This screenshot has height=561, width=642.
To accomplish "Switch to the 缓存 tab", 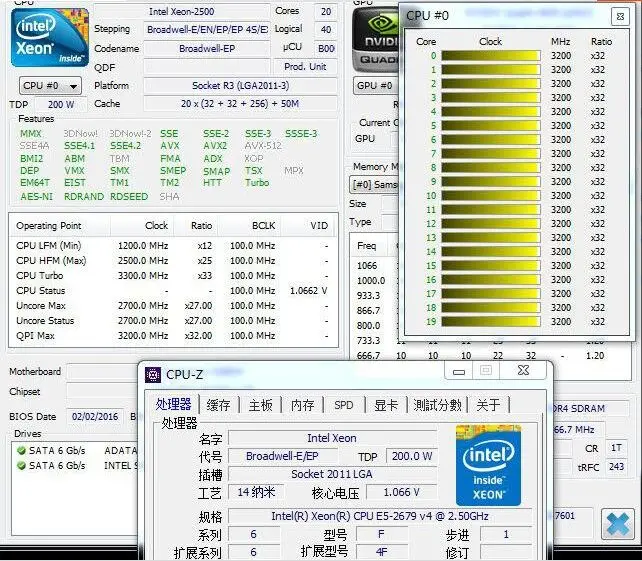I will point(219,405).
